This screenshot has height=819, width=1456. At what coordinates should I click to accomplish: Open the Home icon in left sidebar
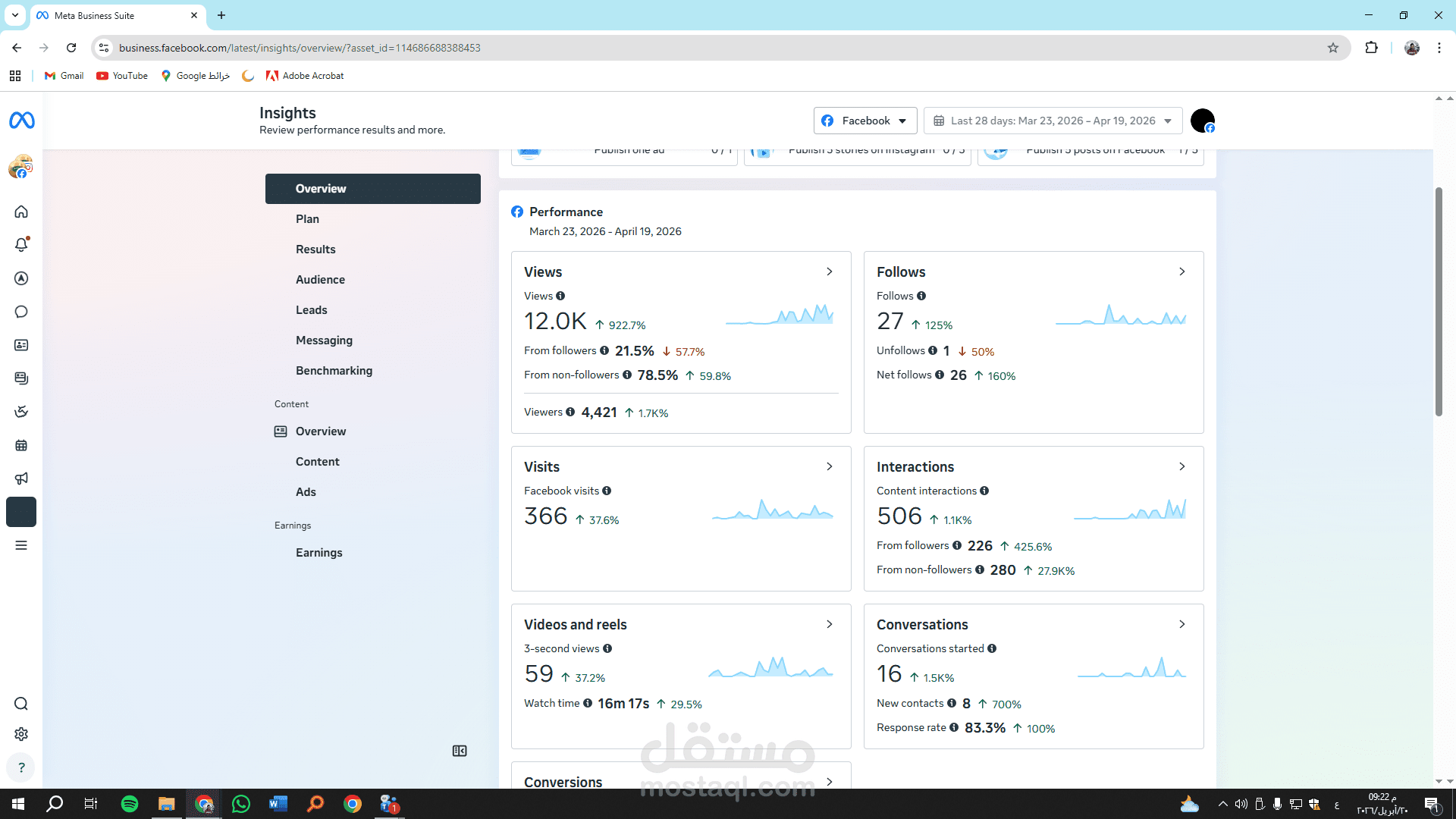(x=21, y=212)
